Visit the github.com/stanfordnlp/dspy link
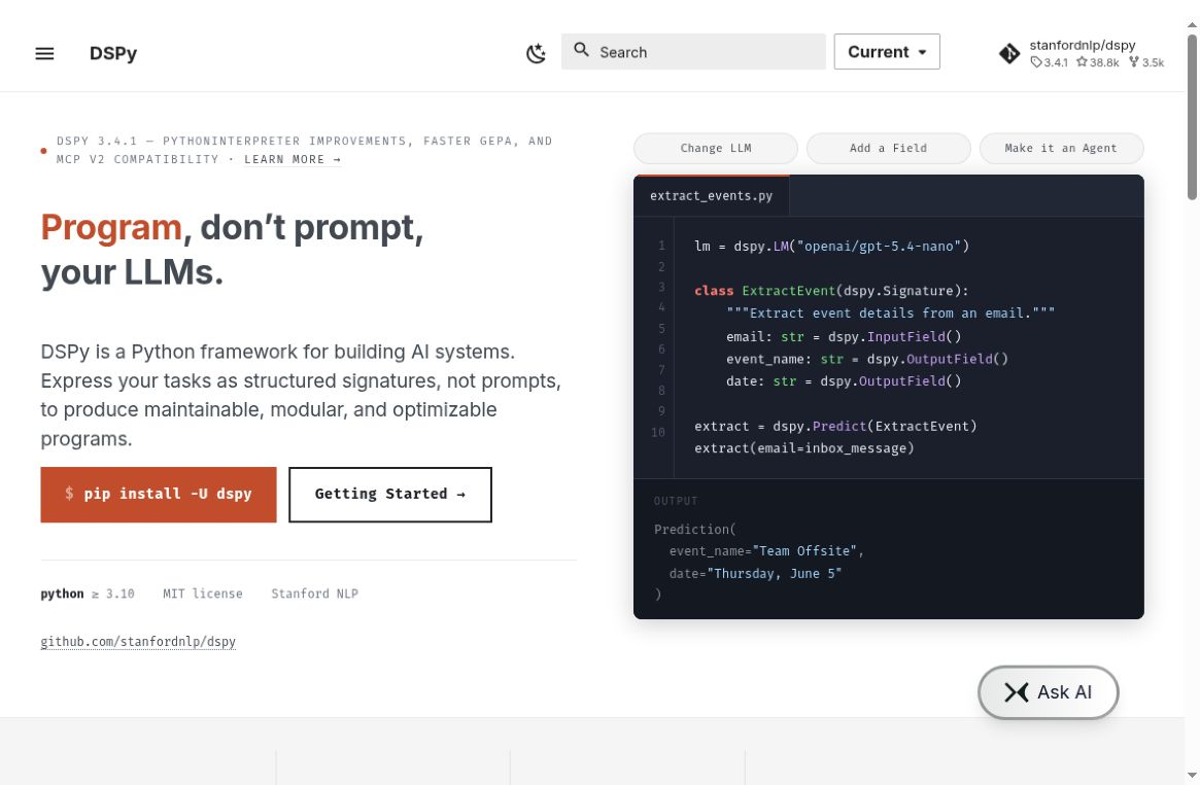Image resolution: width=1200 pixels, height=800 pixels. (x=138, y=641)
